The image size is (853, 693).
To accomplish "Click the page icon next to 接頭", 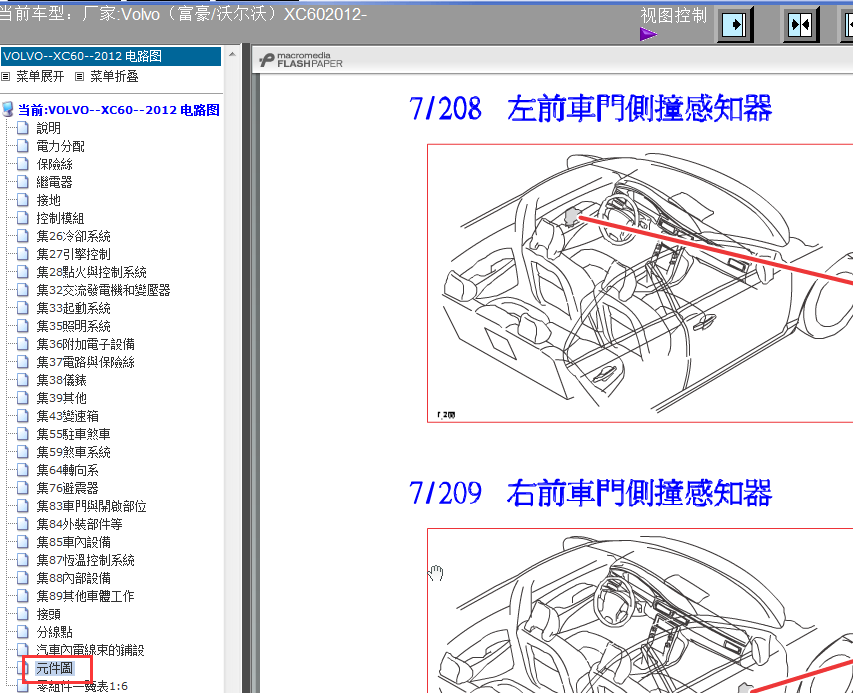I will point(22,614).
